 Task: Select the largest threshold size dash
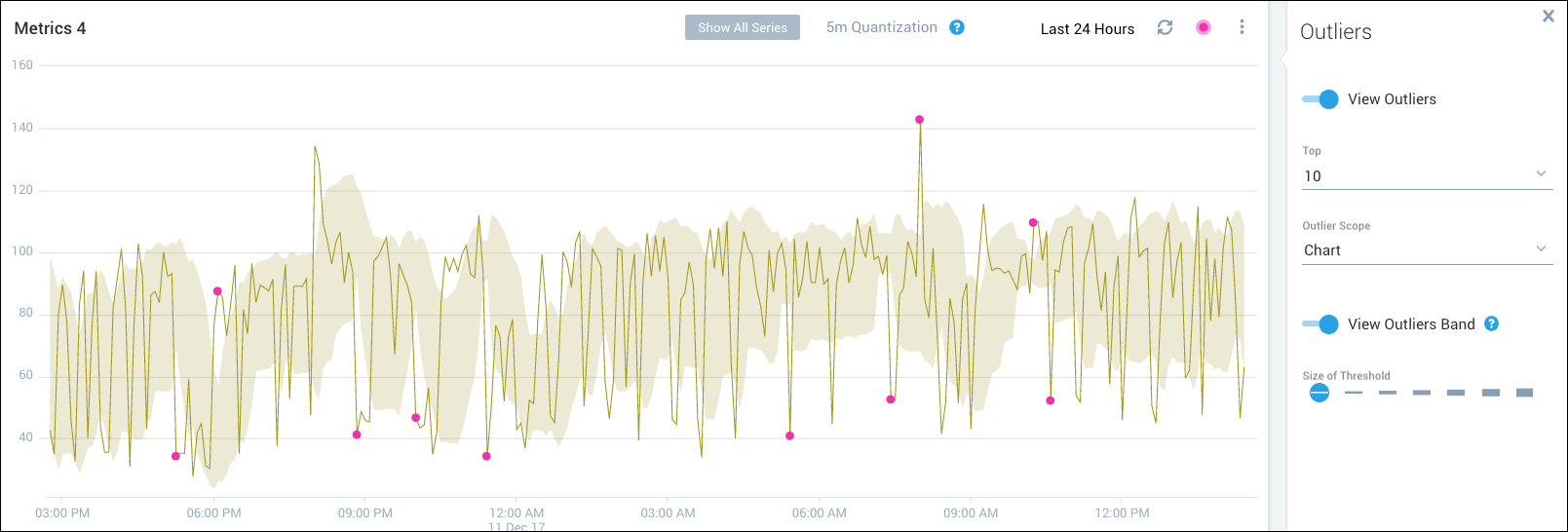tap(1524, 393)
